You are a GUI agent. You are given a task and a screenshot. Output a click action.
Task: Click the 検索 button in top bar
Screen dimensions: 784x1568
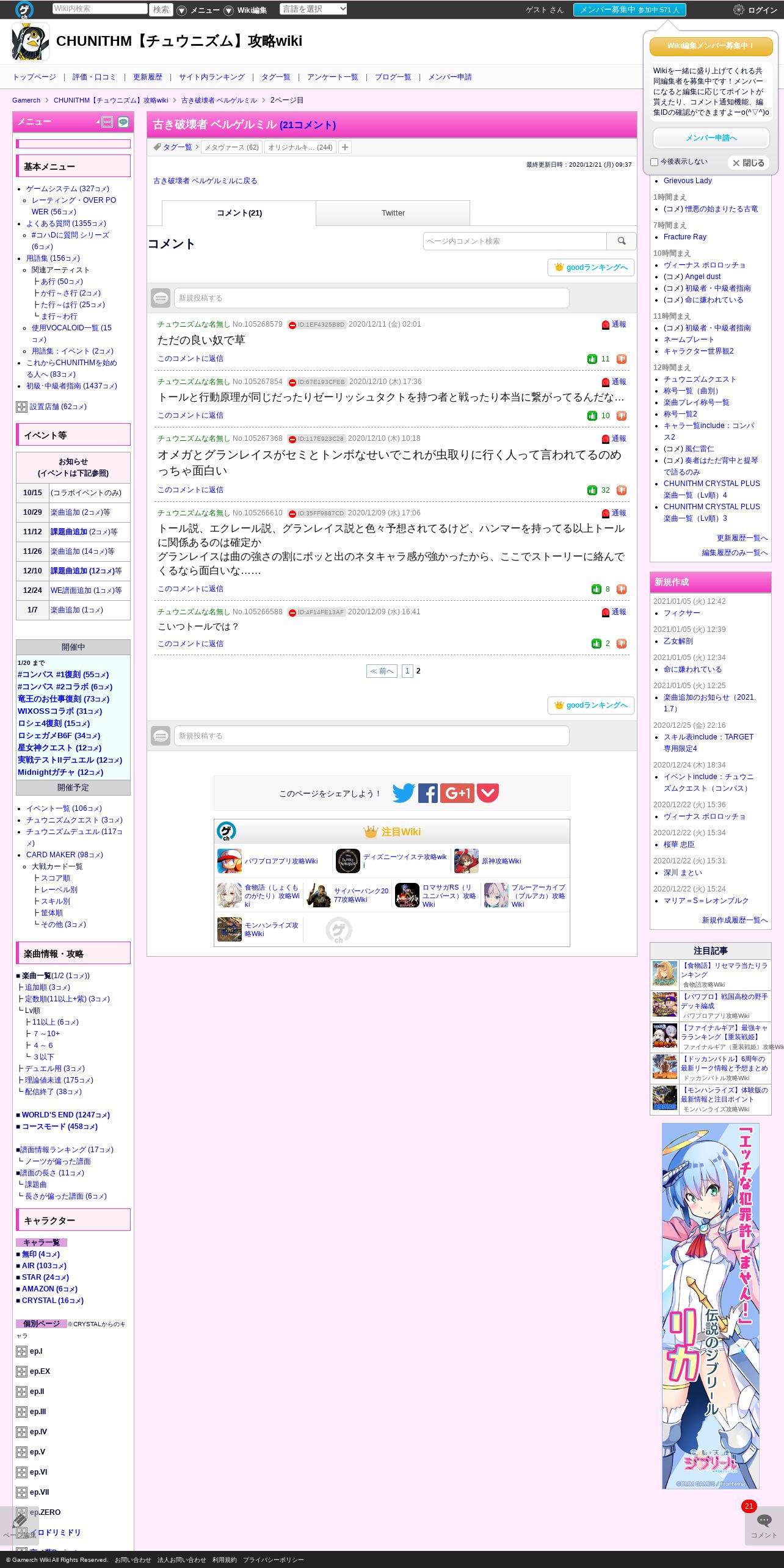pos(161,10)
